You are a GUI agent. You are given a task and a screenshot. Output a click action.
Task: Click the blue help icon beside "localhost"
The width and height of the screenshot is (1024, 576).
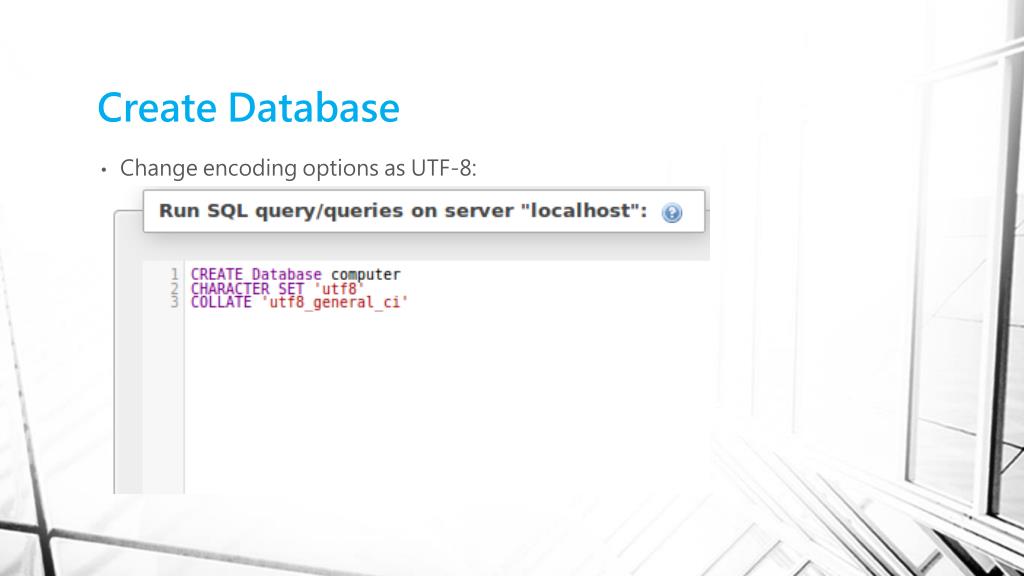click(x=671, y=213)
